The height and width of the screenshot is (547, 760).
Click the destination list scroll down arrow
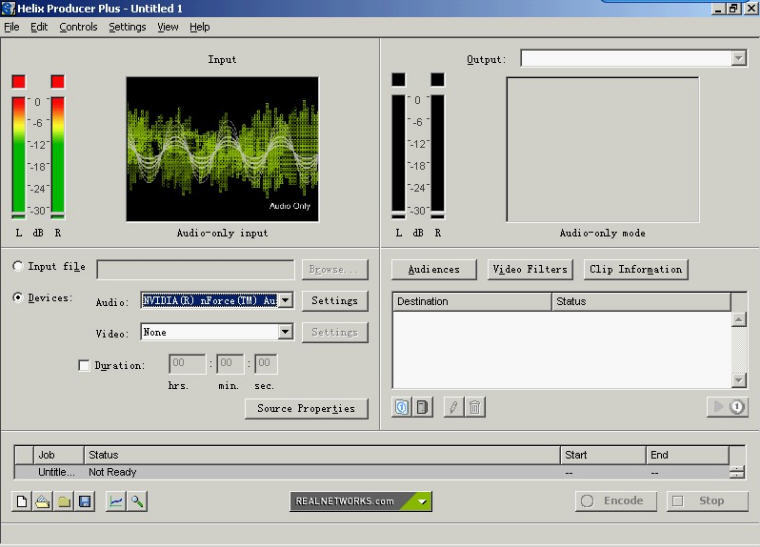click(738, 380)
